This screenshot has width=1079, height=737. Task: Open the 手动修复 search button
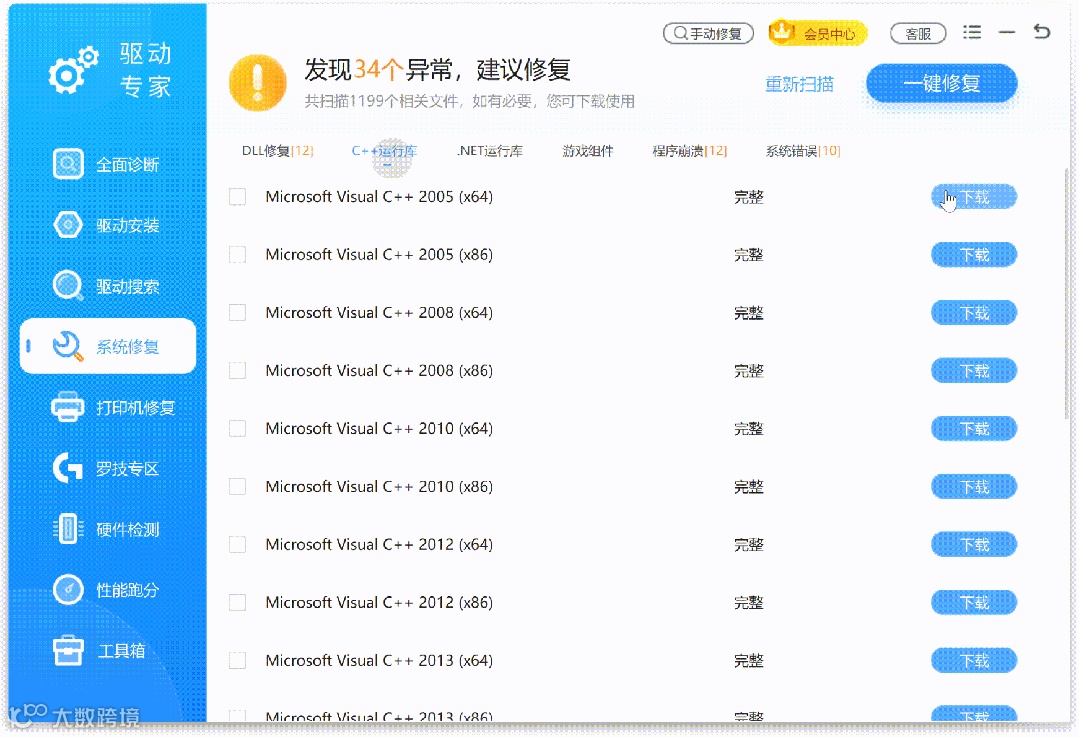[708, 33]
